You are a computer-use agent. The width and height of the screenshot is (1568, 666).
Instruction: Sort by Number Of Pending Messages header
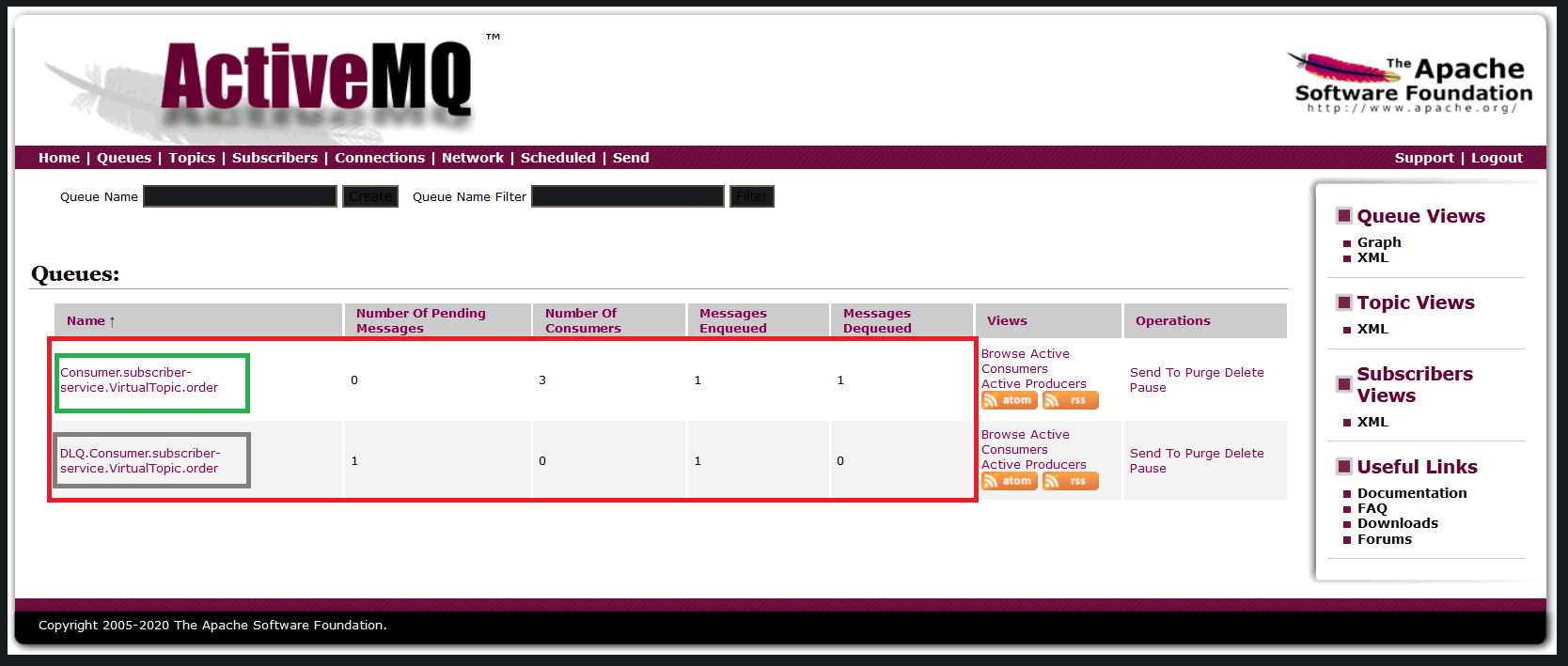421,321
